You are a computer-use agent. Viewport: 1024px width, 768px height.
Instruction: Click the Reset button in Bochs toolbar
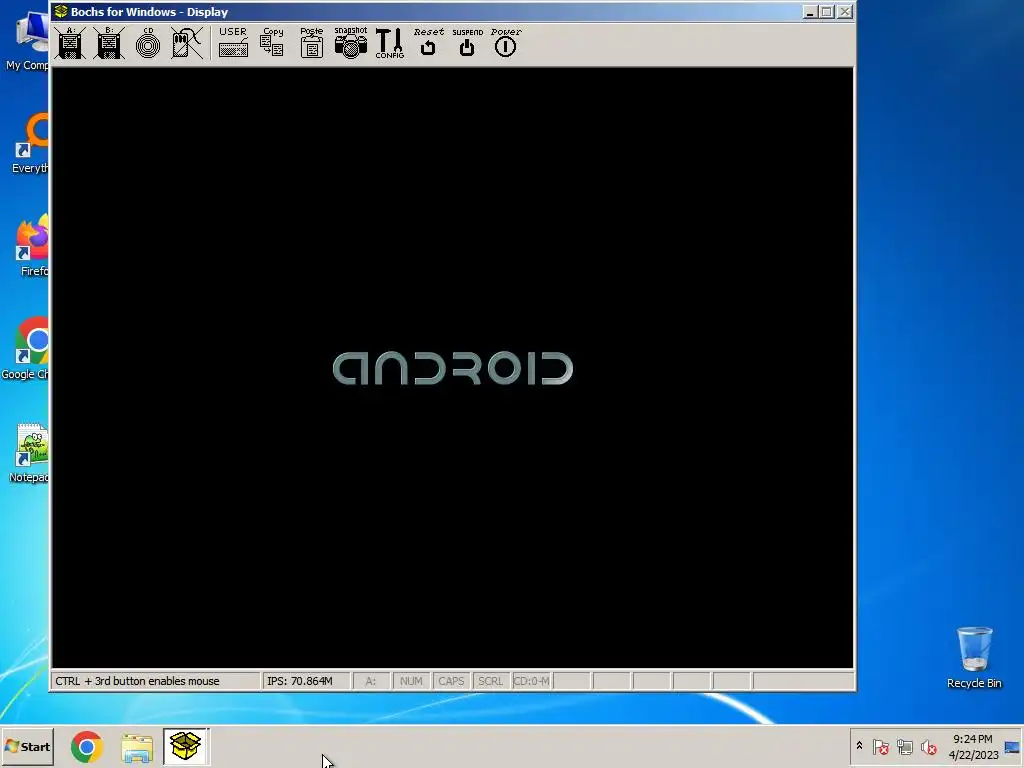[428, 43]
